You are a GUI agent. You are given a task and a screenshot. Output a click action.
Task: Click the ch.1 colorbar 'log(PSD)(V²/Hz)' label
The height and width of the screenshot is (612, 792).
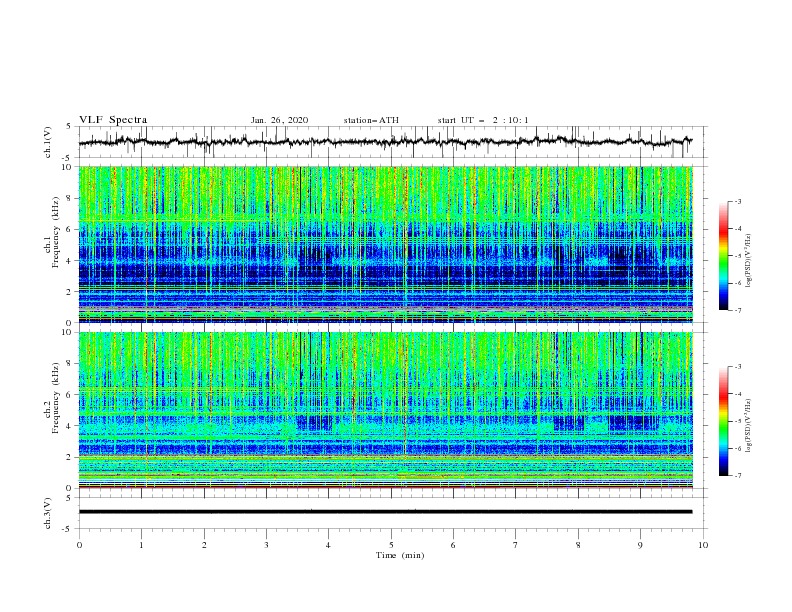tap(748, 261)
